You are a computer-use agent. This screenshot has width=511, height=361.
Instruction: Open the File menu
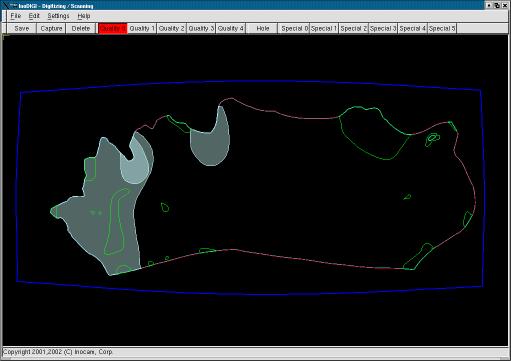coord(16,16)
